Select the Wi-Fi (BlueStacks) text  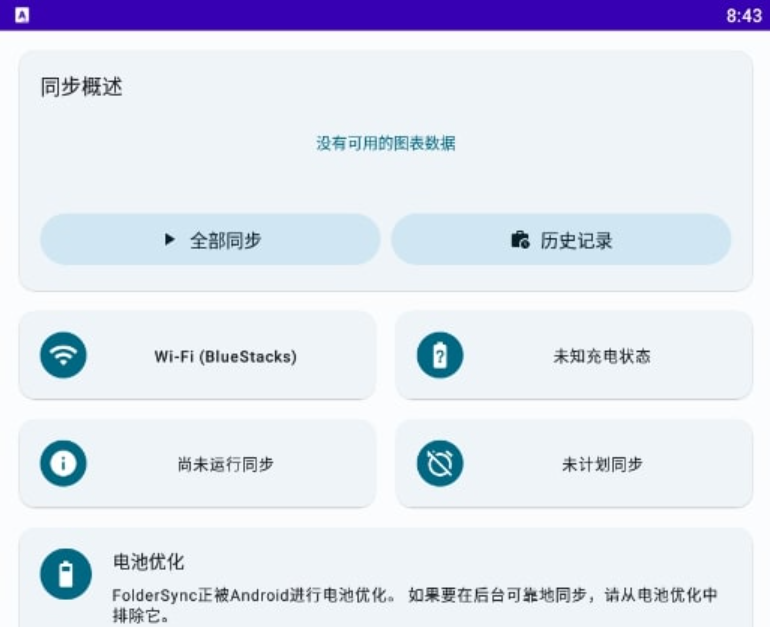(x=225, y=356)
